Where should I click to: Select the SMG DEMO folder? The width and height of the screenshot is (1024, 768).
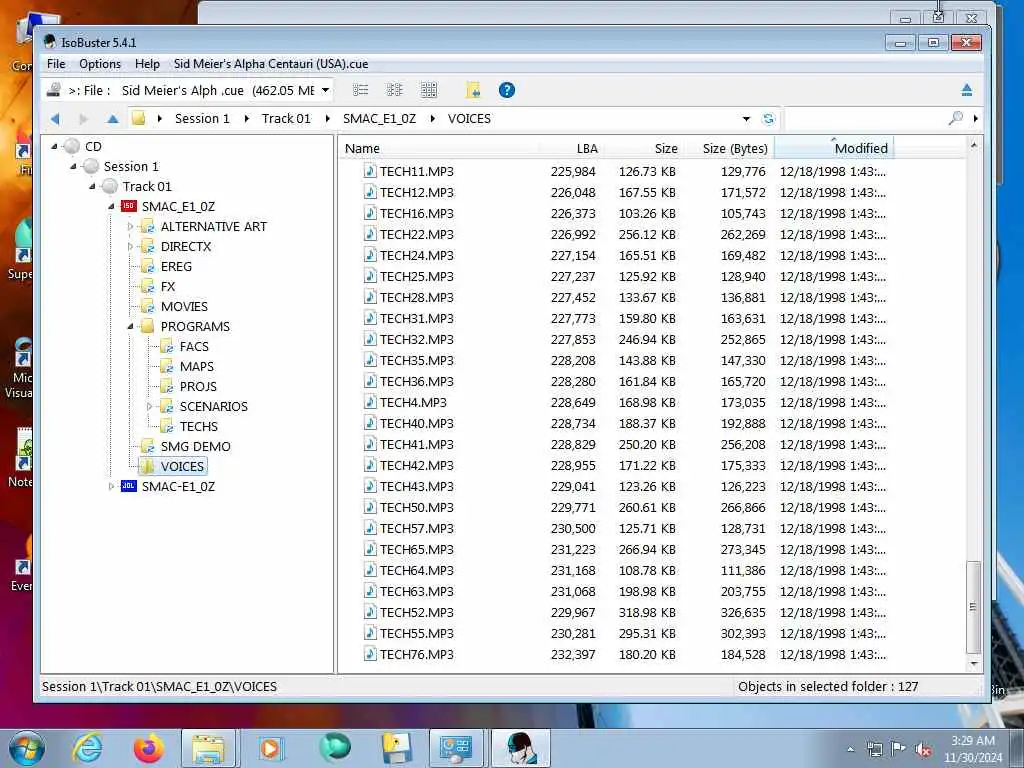click(195, 447)
